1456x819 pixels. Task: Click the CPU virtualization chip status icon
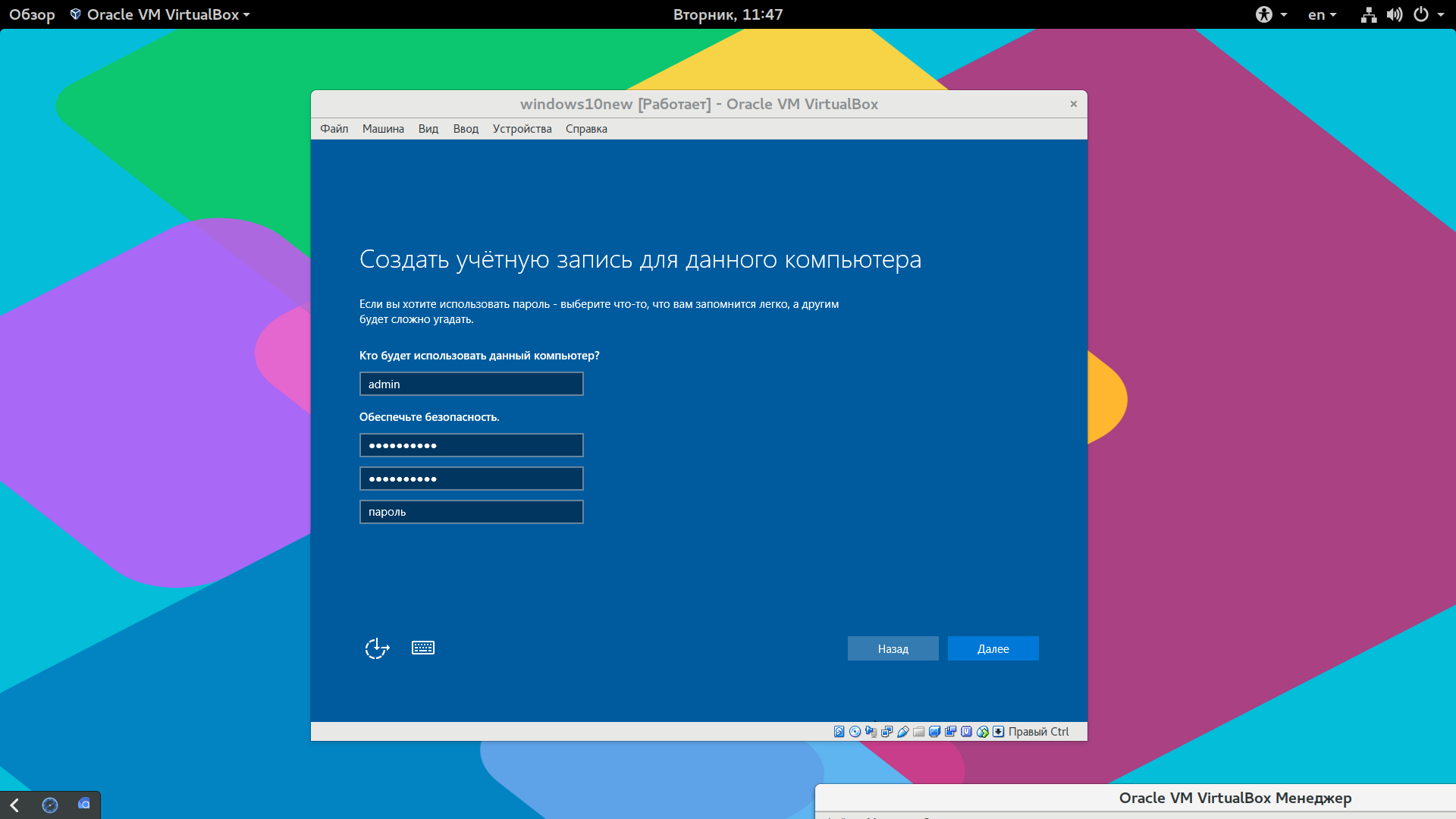[967, 732]
